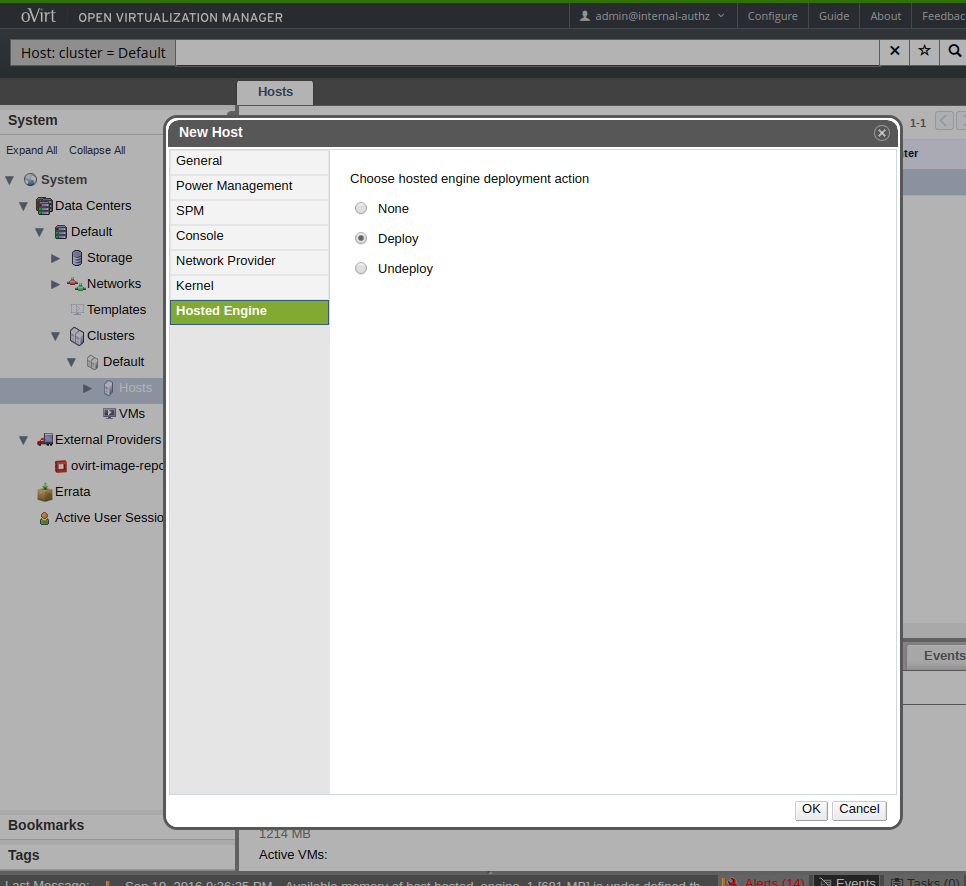Screen dimensions: 966x886
Task: Click the Networks icon in the tree
Action: point(76,284)
